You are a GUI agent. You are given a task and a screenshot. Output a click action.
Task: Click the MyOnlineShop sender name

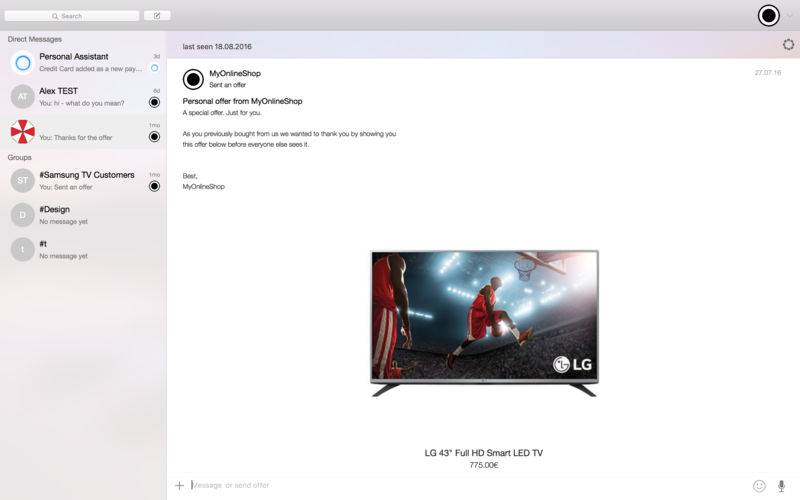coord(235,73)
